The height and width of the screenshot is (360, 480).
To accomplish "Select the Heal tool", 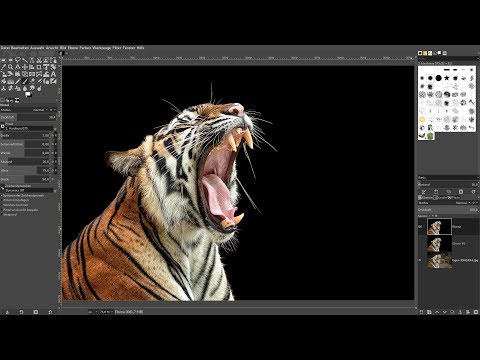I will pos(10,88).
